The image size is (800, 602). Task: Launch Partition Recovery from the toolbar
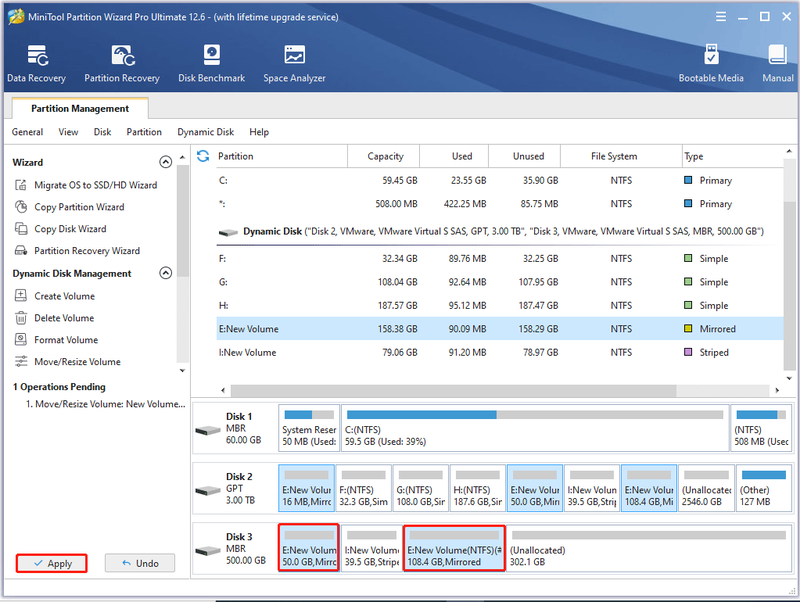pyautogui.click(x=122, y=63)
